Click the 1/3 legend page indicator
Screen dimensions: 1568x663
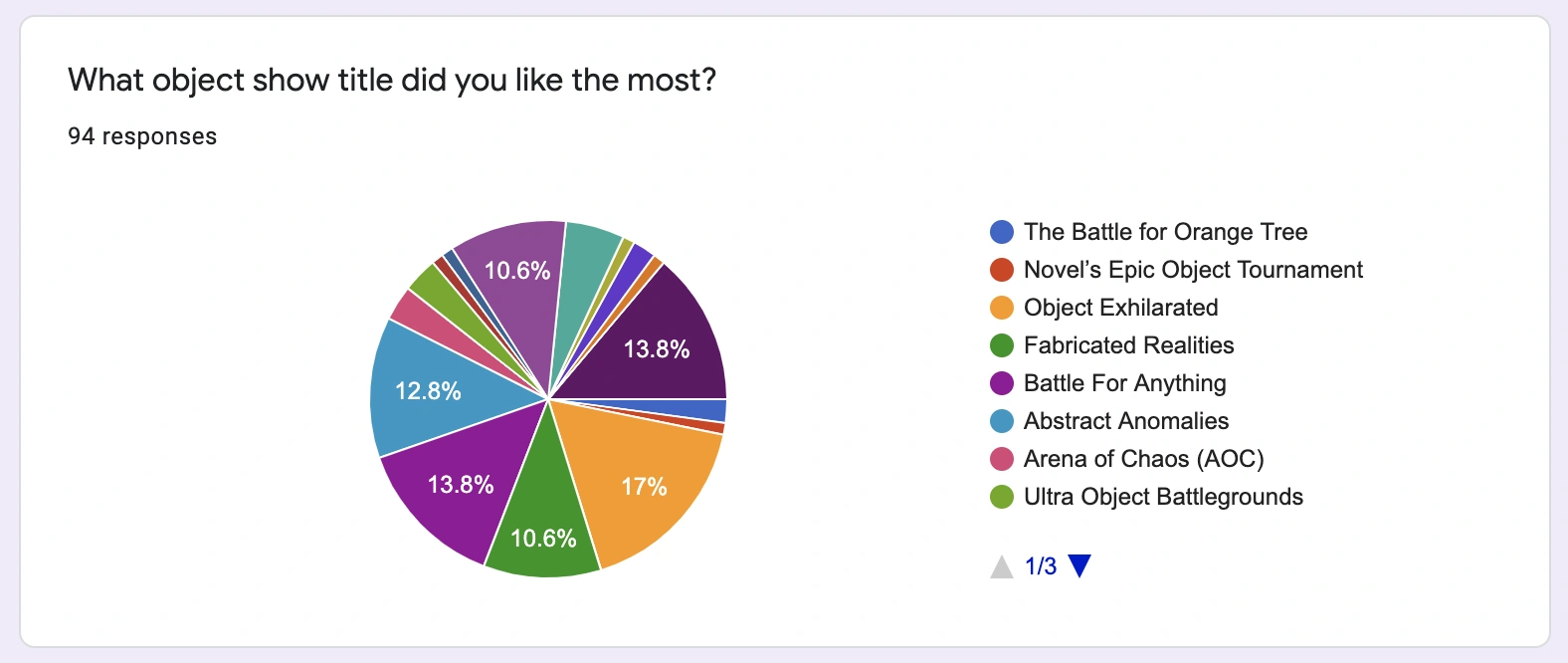1041,566
